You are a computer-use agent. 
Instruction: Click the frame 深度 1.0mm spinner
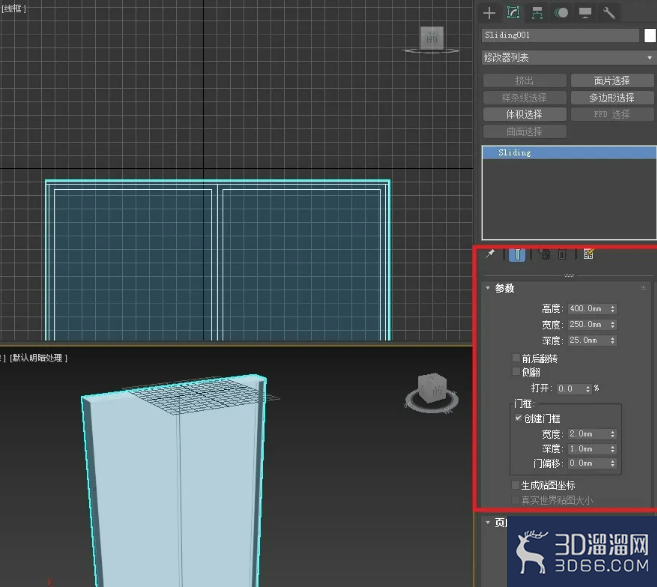[613, 449]
